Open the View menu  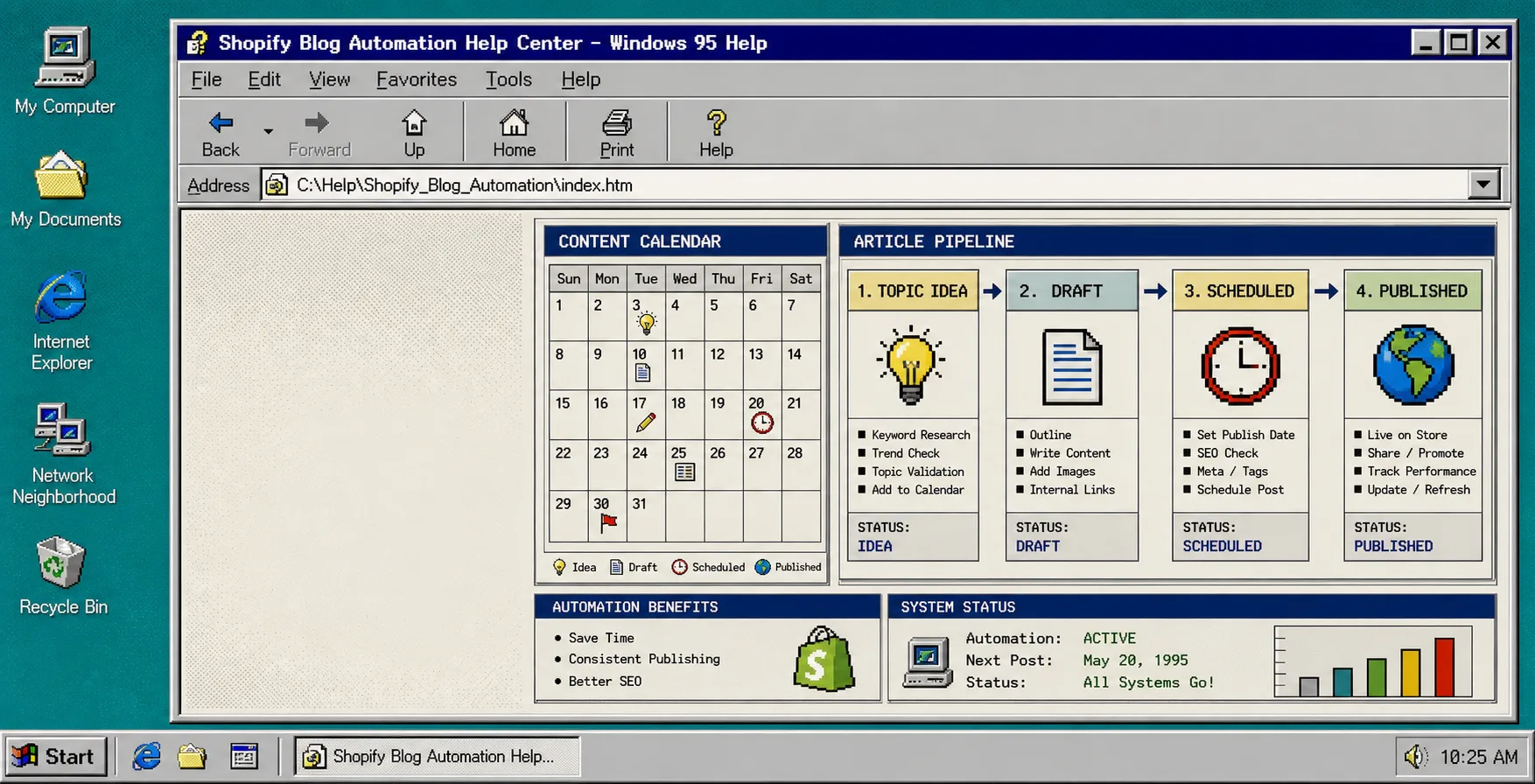point(329,80)
